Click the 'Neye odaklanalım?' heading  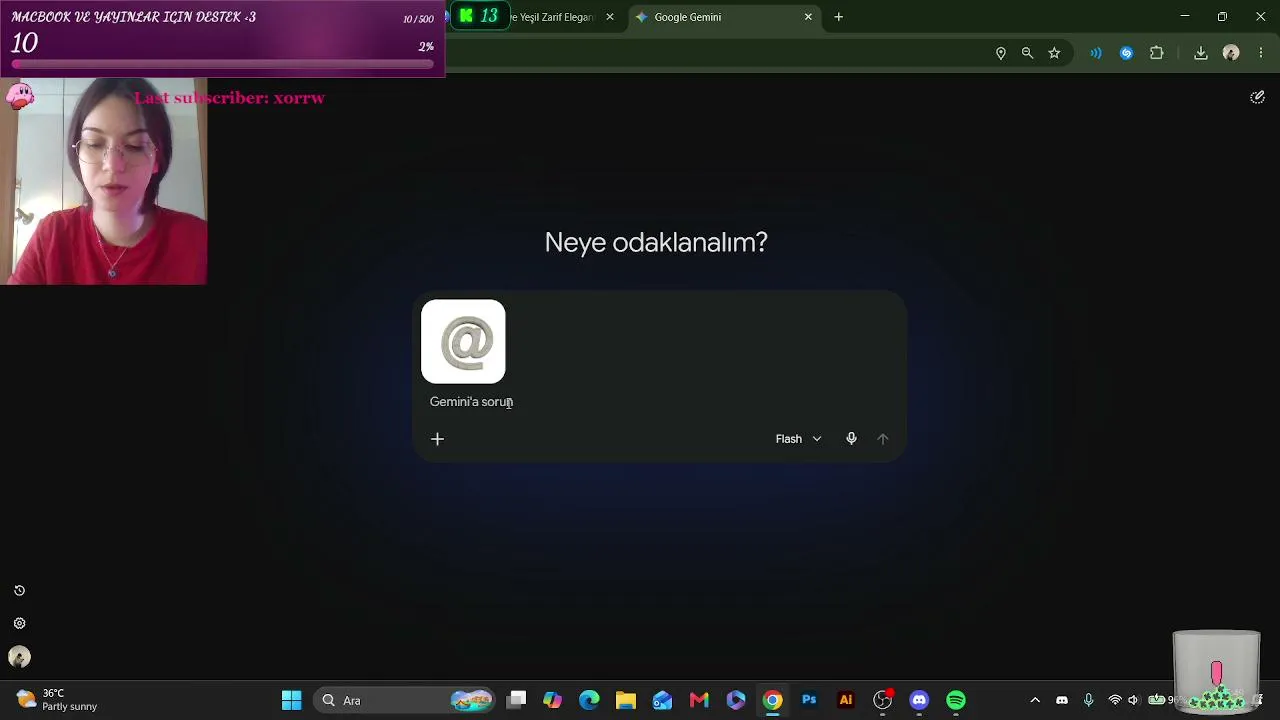656,242
